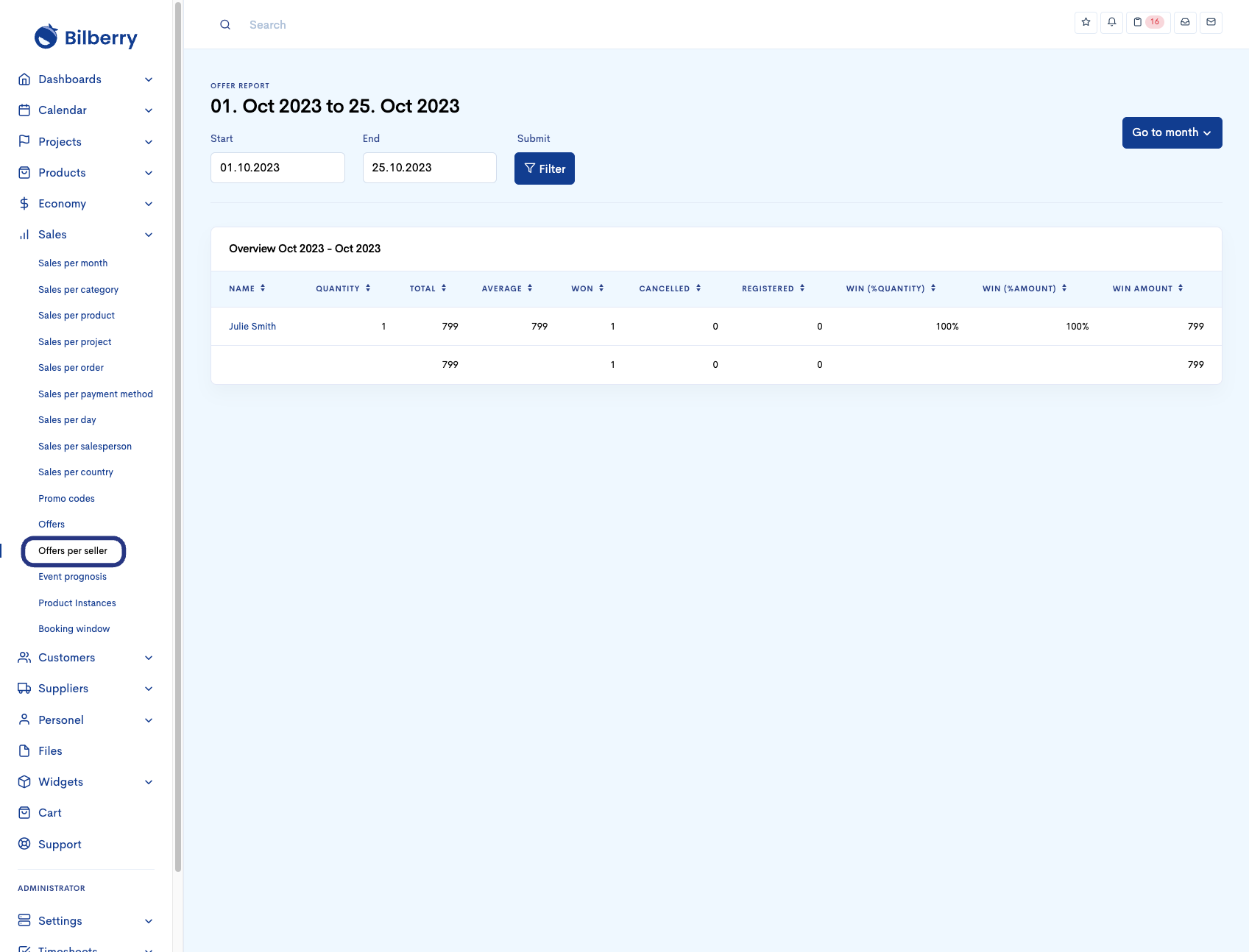Screen dimensions: 1249x952
Task: Click the inbox tray icon
Action: 1185,22
